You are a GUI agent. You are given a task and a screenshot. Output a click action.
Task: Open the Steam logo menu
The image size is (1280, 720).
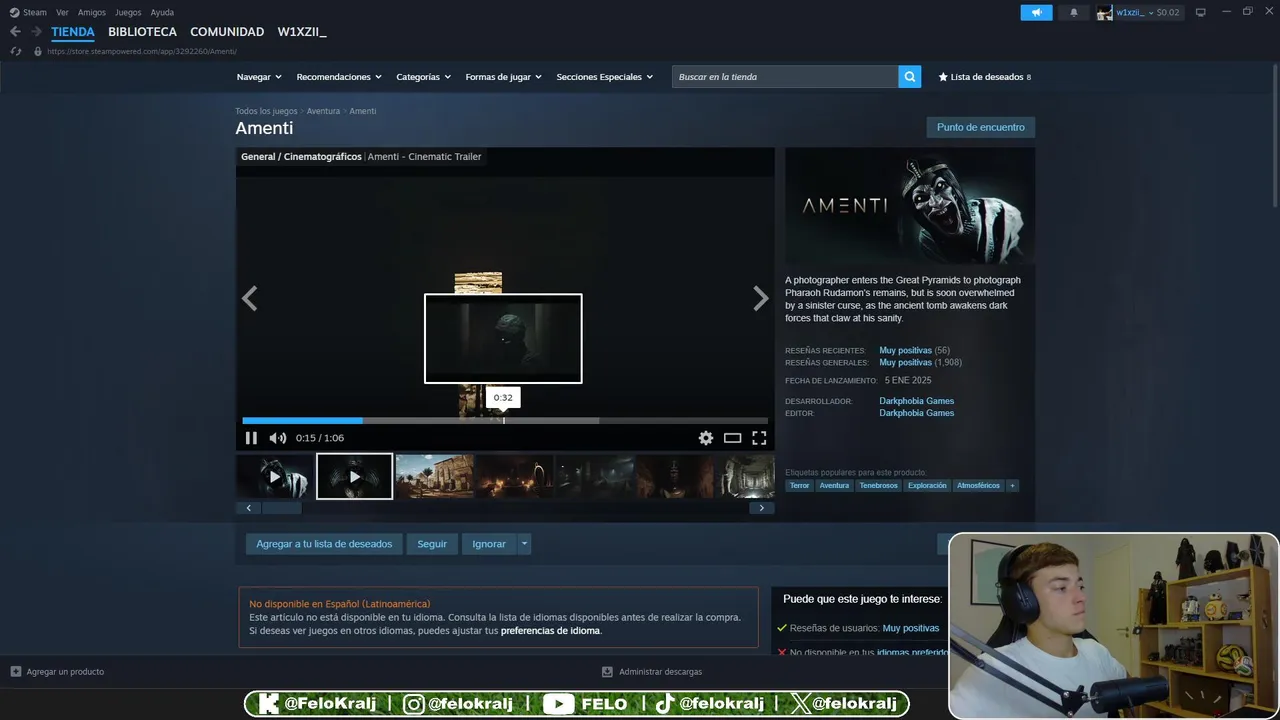click(x=28, y=12)
